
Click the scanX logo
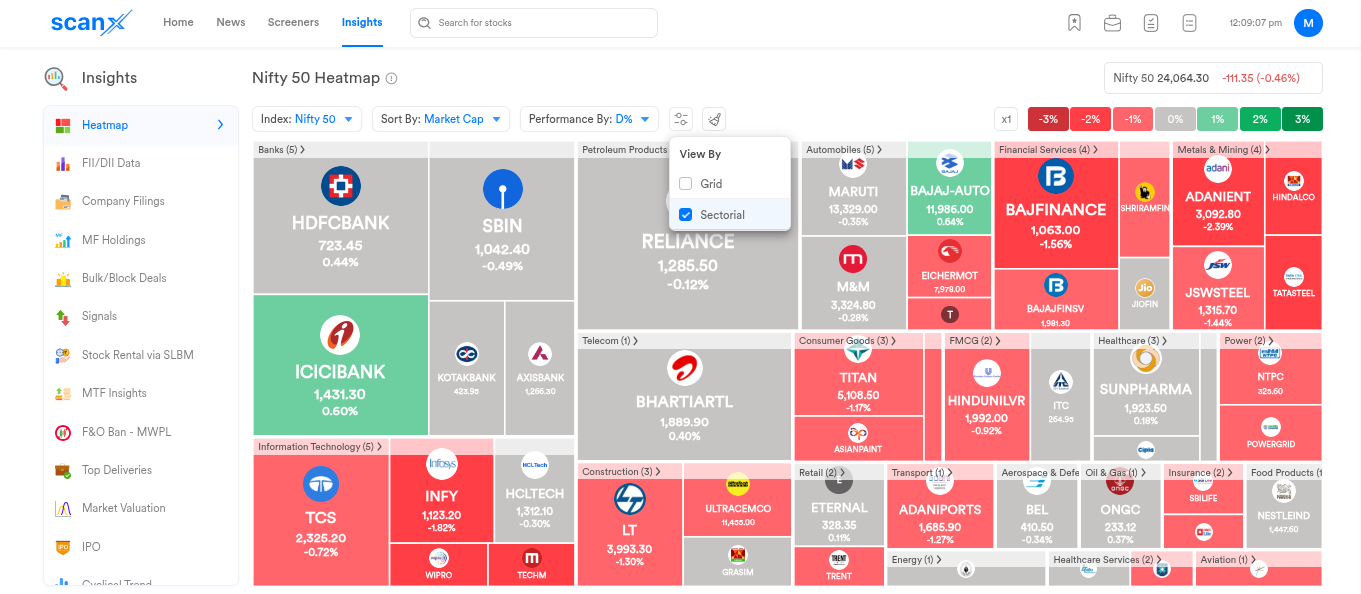tap(92, 23)
